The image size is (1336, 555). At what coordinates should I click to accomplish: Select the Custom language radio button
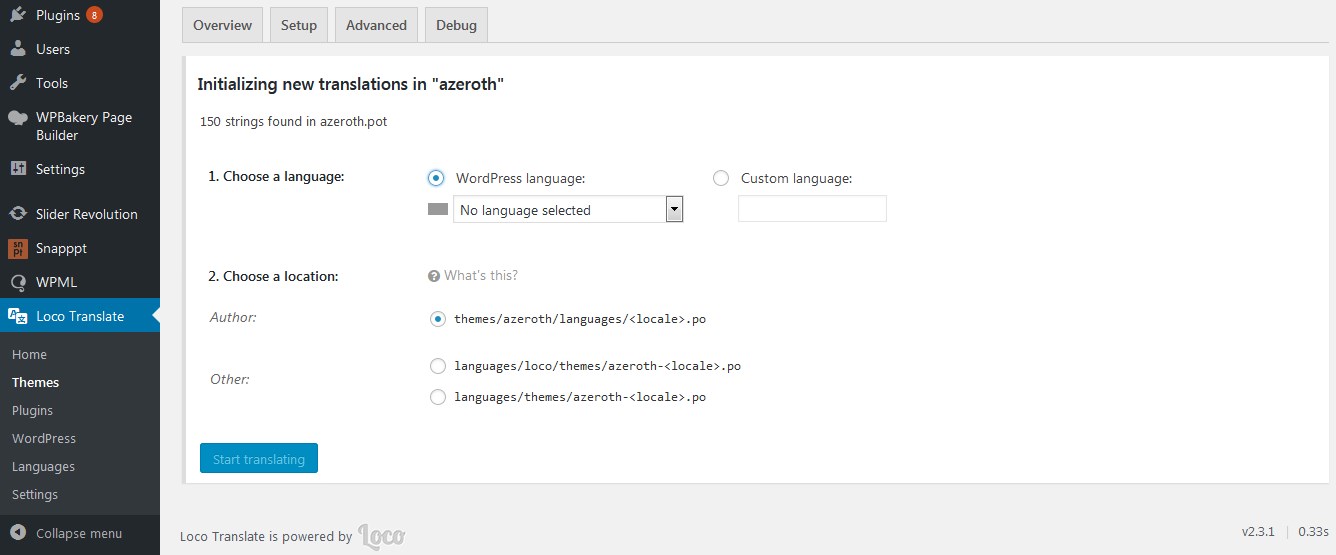coord(721,178)
